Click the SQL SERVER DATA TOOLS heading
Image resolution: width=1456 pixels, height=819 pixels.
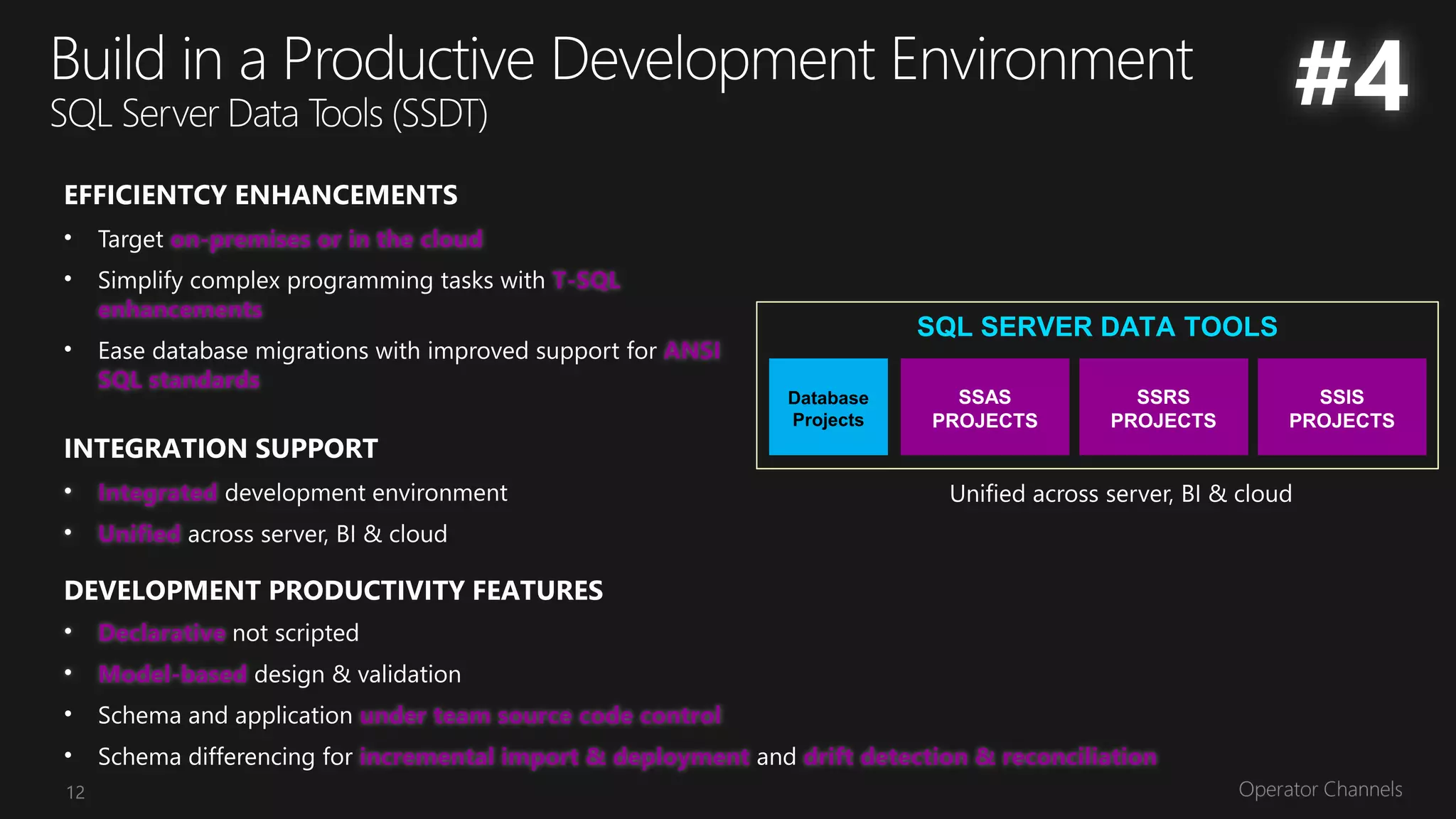coord(1096,327)
